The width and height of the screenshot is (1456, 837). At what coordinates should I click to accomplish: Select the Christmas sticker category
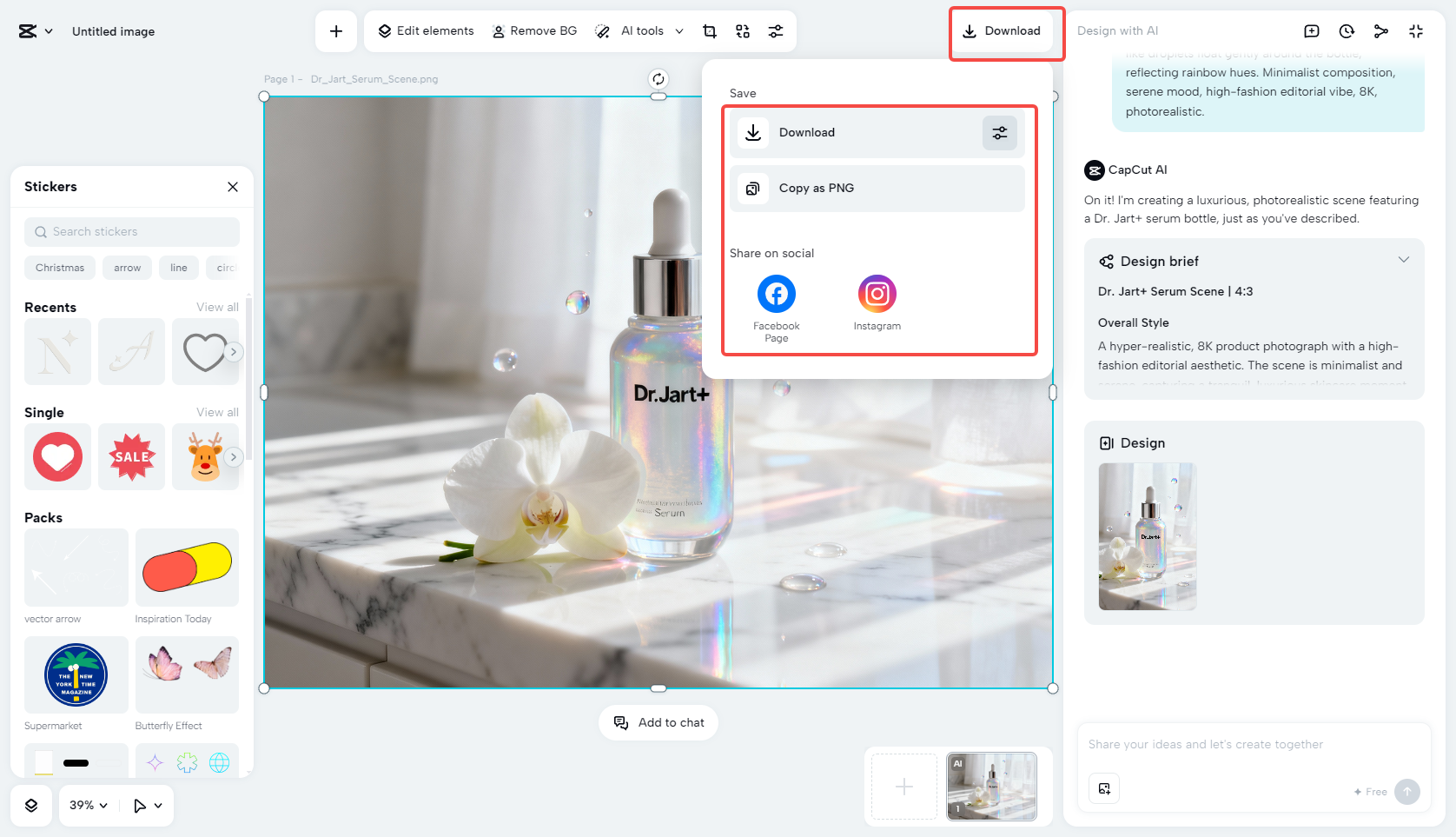[60, 268]
